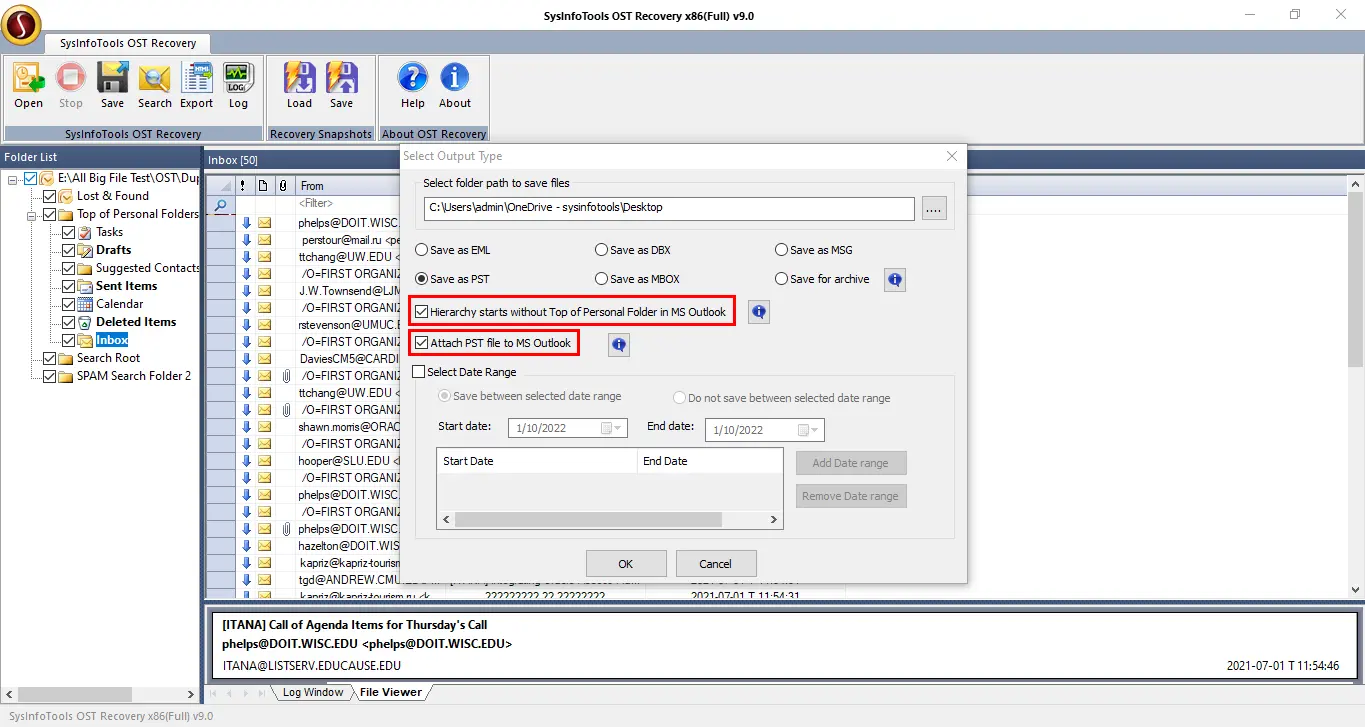Click the SysInfoTools application logo
1365x727 pixels.
coord(21,24)
